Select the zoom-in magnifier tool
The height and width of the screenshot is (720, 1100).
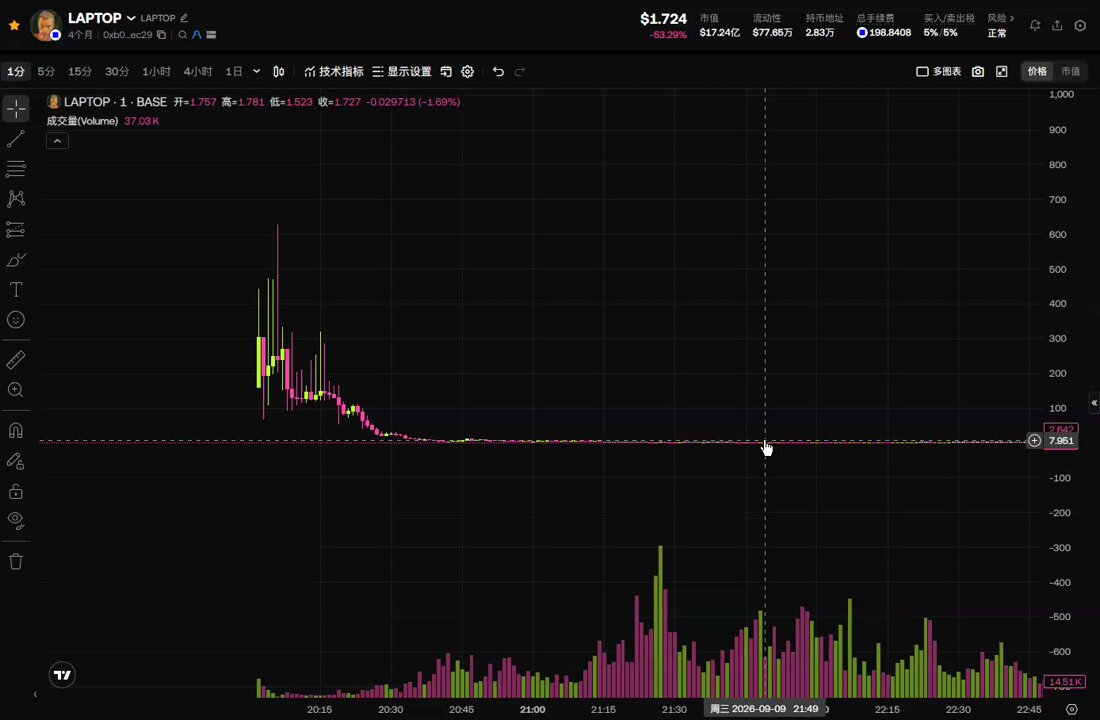point(15,390)
